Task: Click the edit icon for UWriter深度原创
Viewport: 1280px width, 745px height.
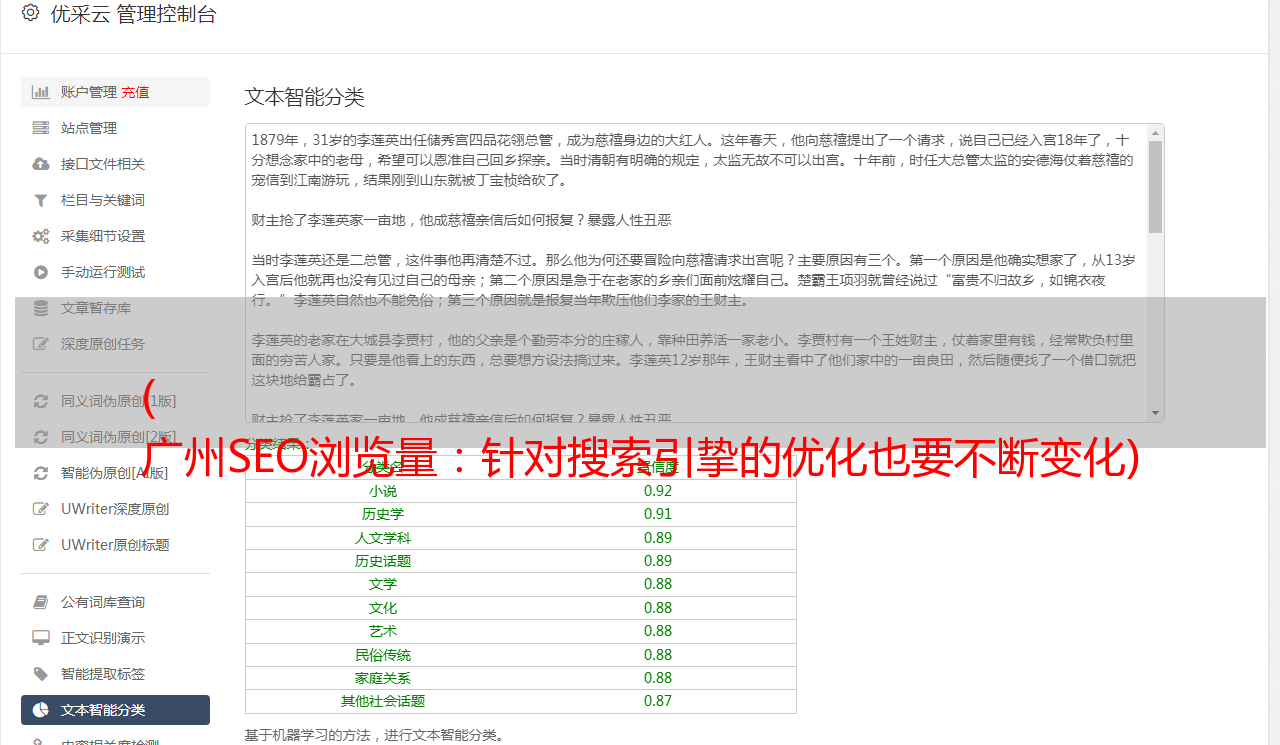Action: tap(41, 509)
